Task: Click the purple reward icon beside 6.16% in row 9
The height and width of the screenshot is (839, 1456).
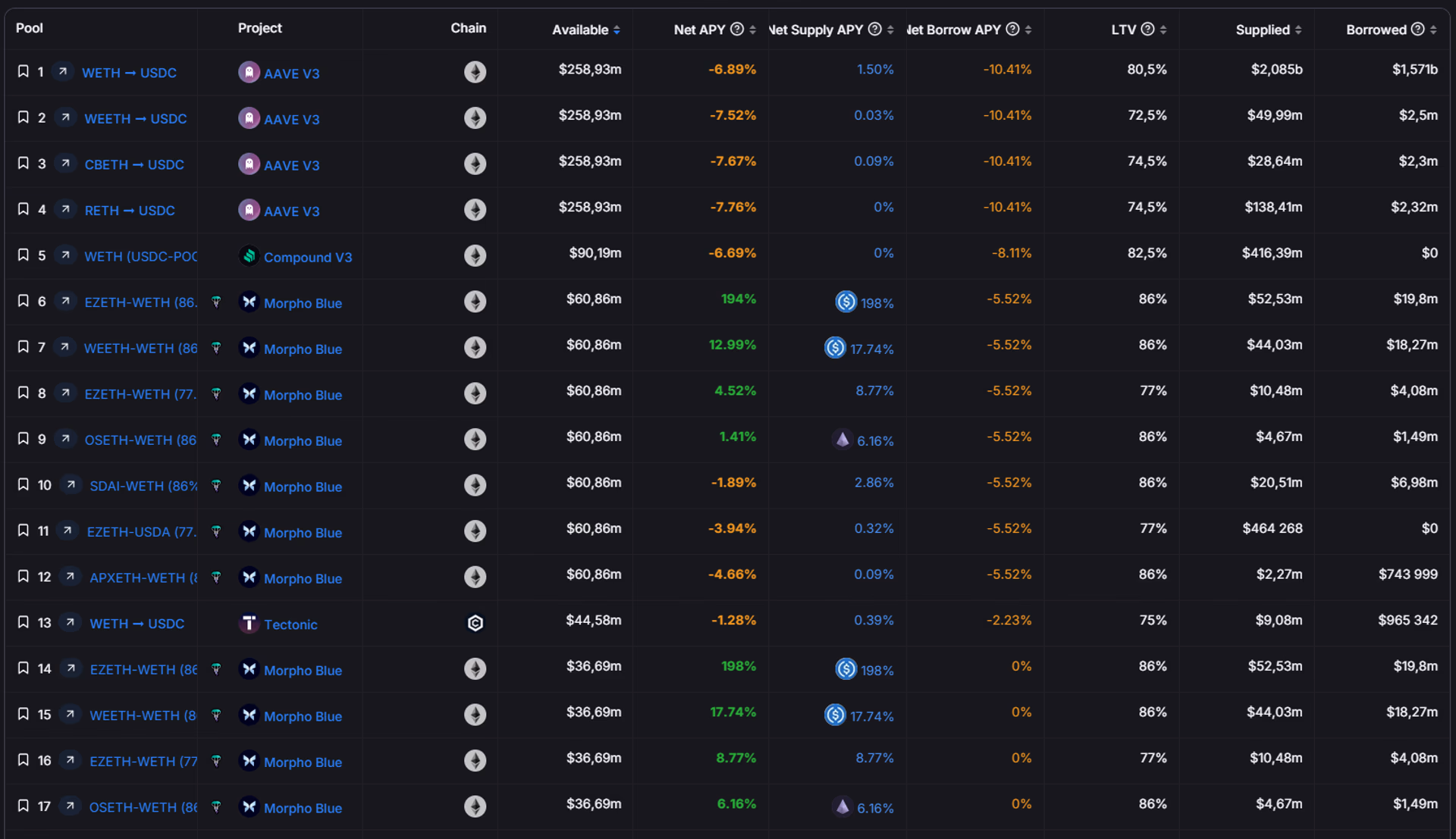Action: (x=843, y=440)
